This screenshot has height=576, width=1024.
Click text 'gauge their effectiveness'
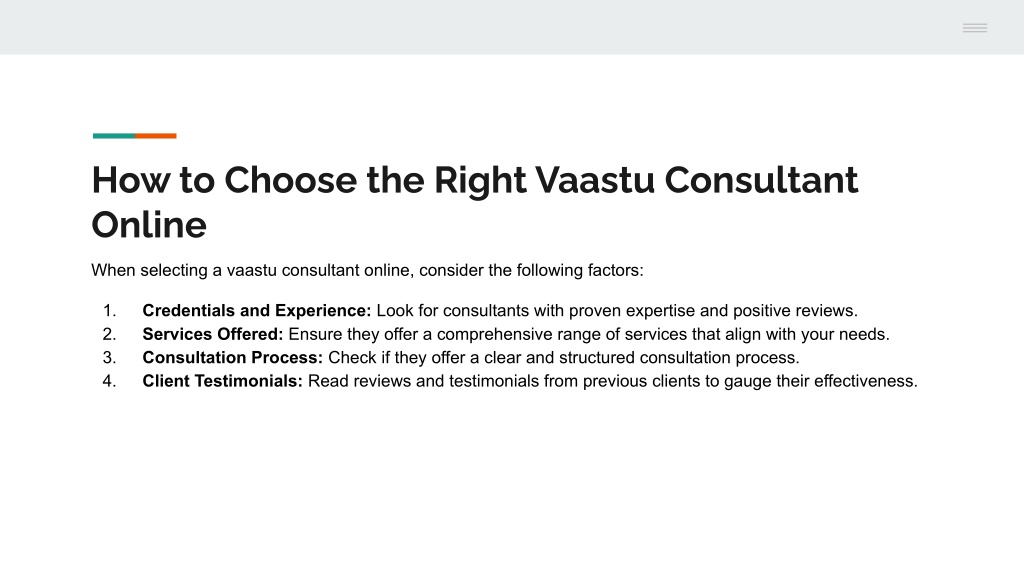[x=819, y=381]
